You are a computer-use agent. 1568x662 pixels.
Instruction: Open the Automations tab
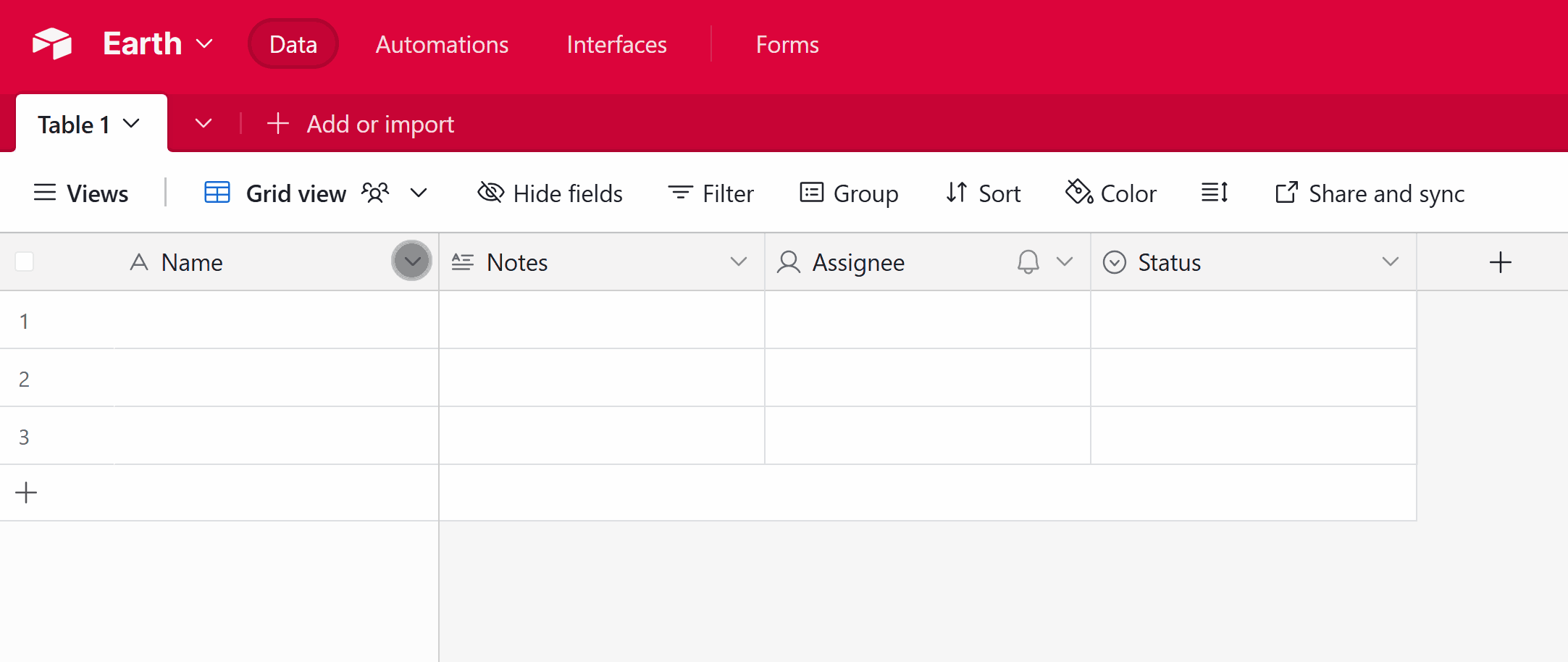click(442, 44)
